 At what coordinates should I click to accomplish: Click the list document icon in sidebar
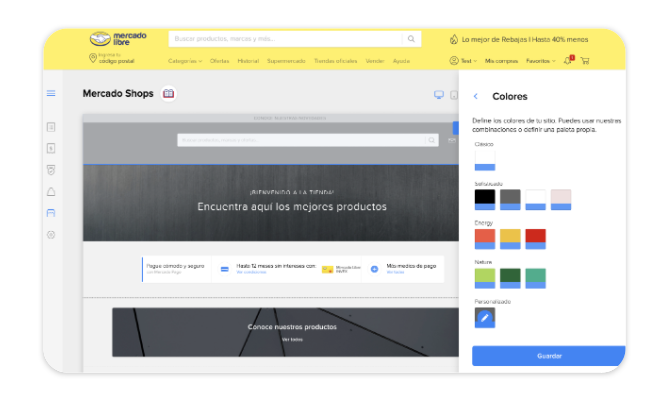click(x=51, y=127)
